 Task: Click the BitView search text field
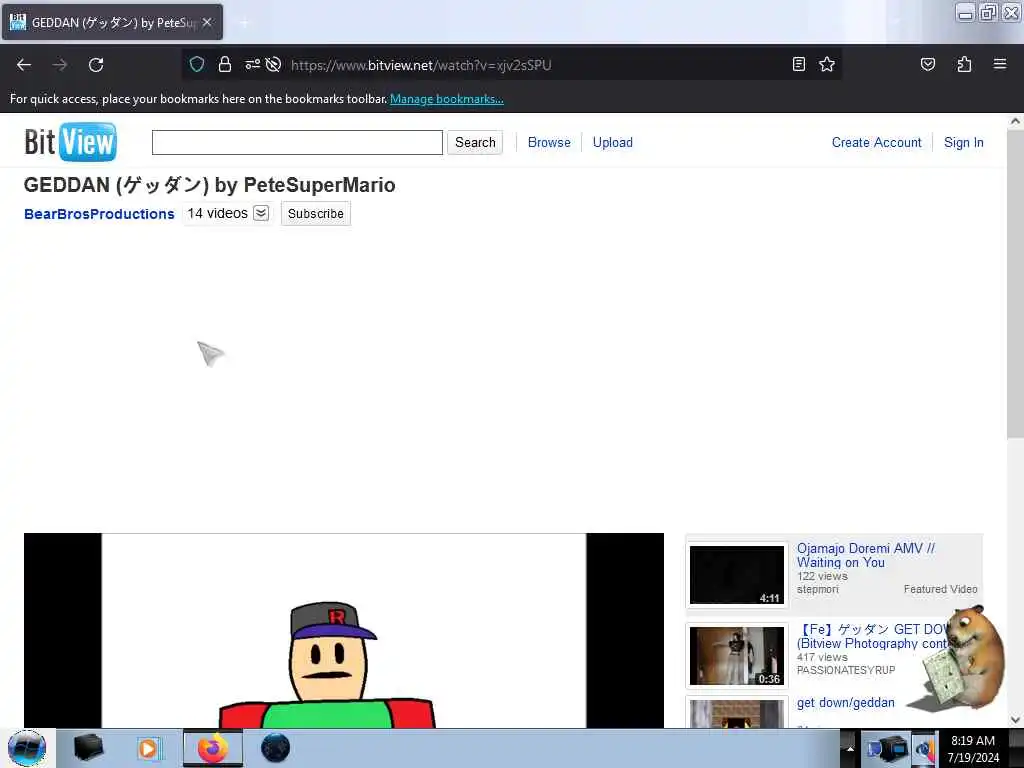point(297,142)
